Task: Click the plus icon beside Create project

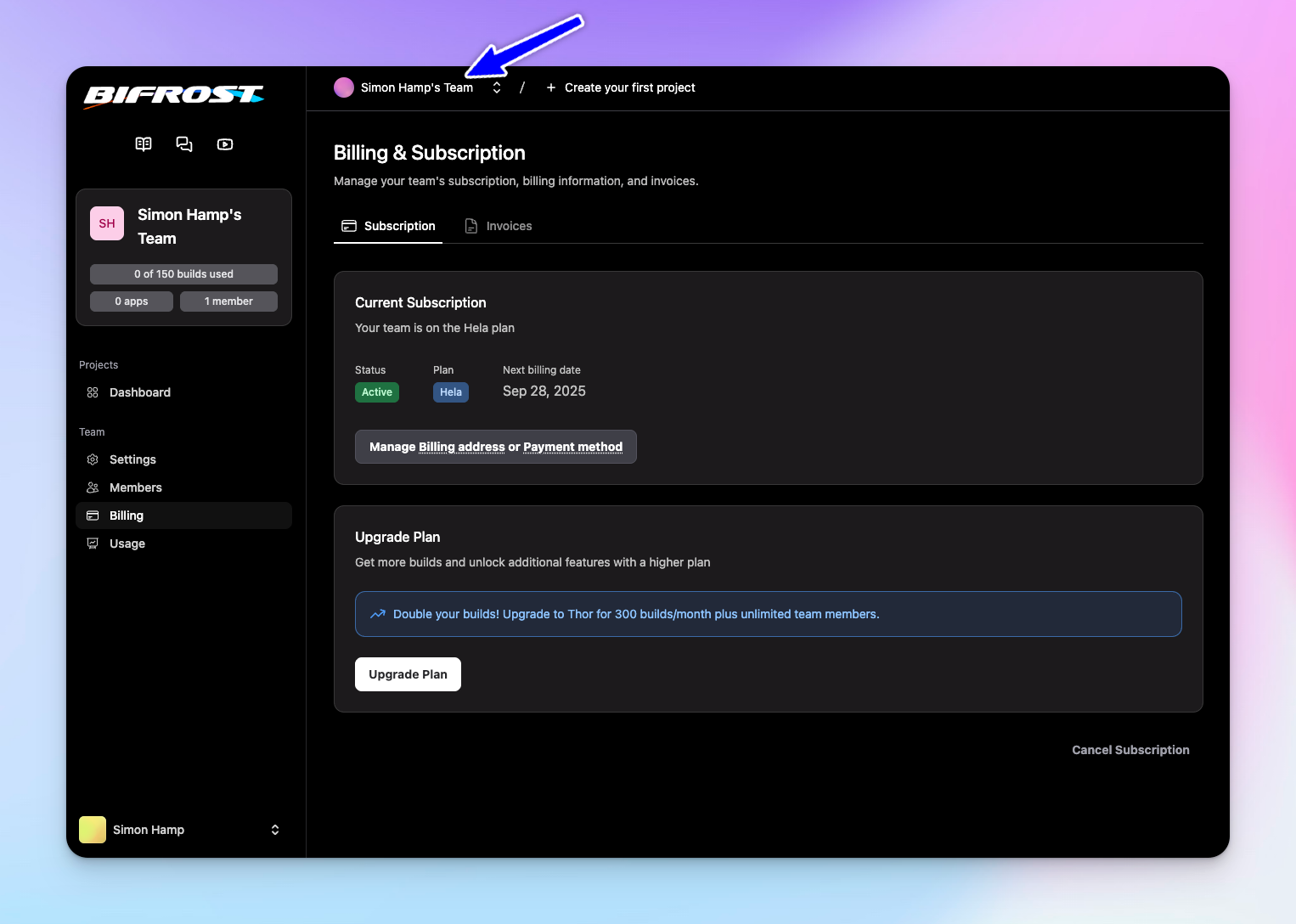Action: [x=551, y=87]
